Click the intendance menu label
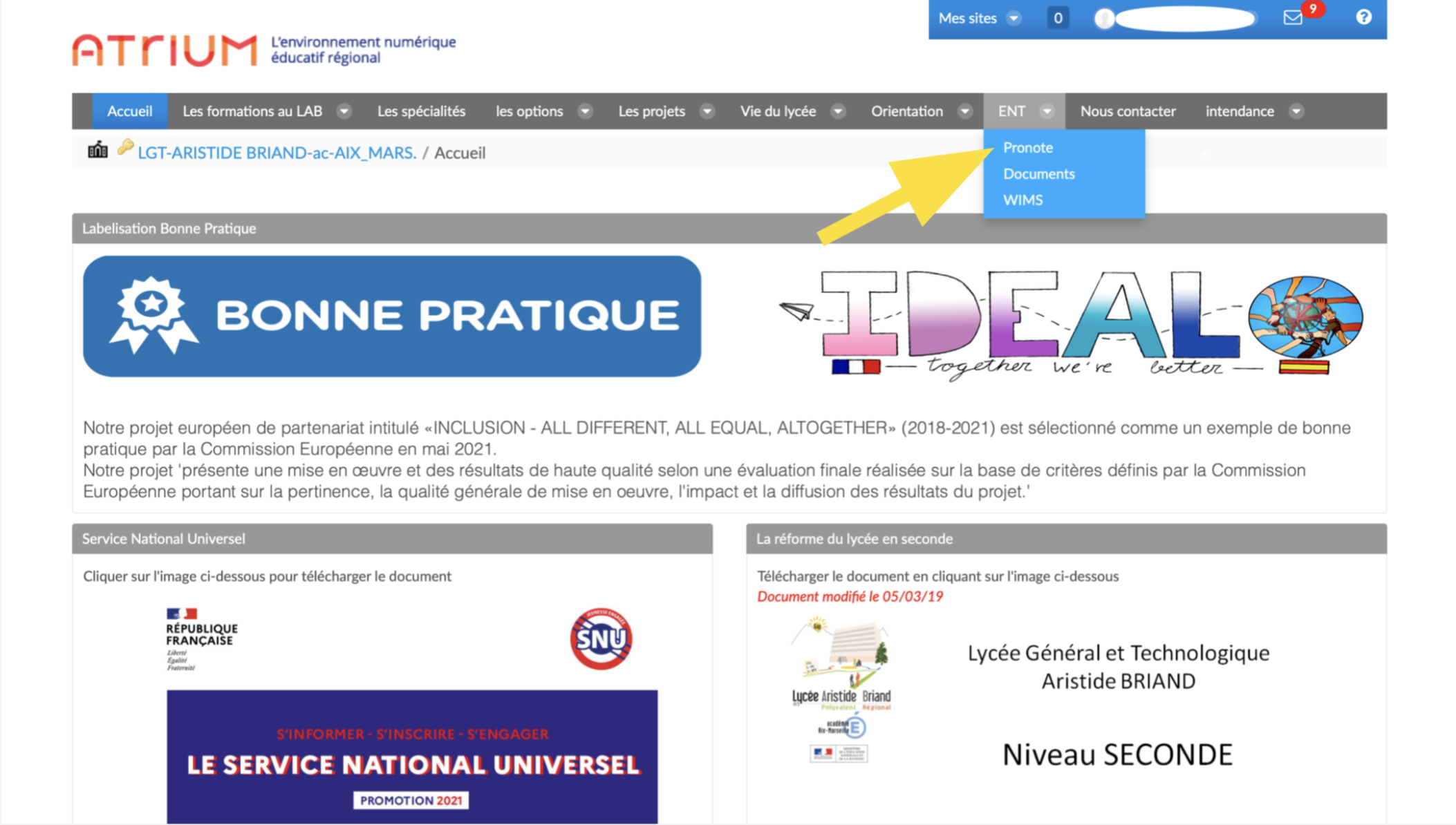1456x825 pixels. point(1240,111)
